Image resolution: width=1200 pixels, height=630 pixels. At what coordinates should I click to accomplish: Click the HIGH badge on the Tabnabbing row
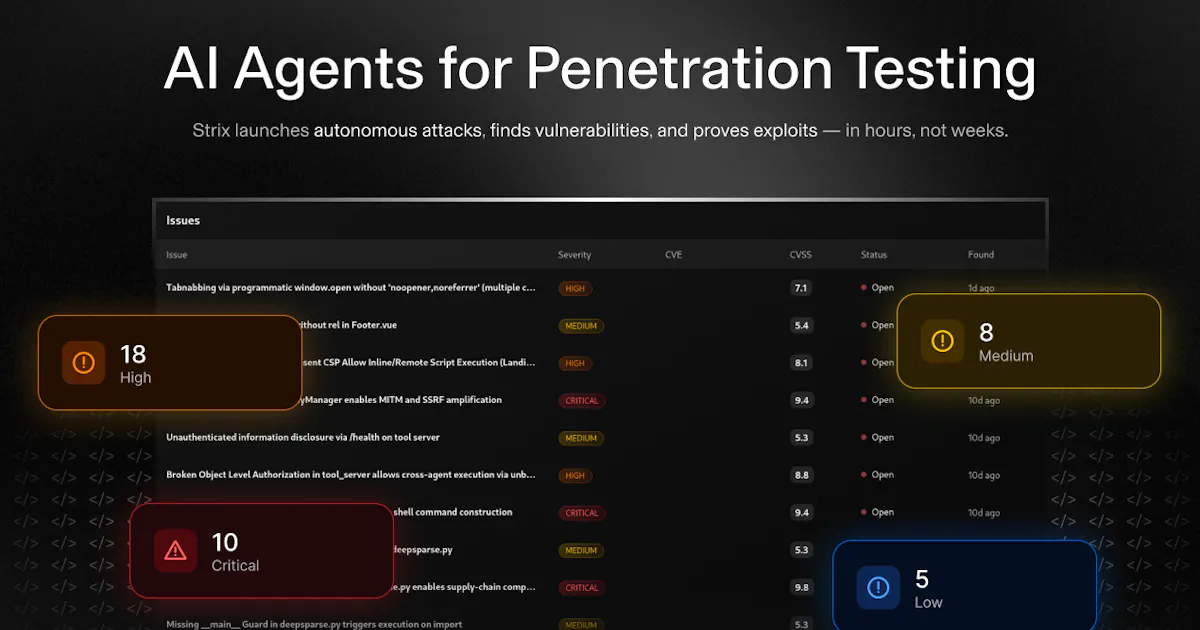click(x=575, y=288)
